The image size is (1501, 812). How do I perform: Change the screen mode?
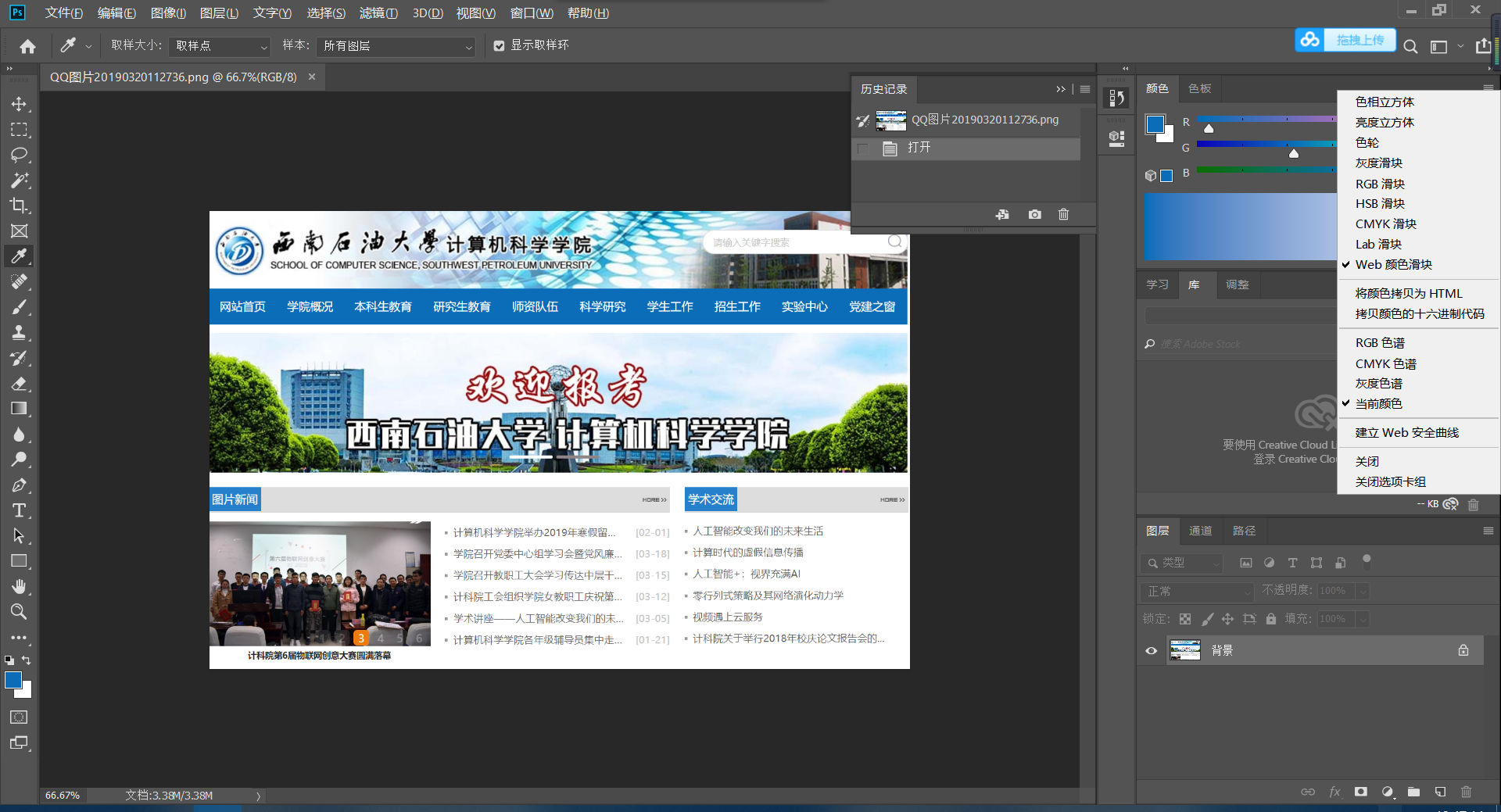(19, 742)
